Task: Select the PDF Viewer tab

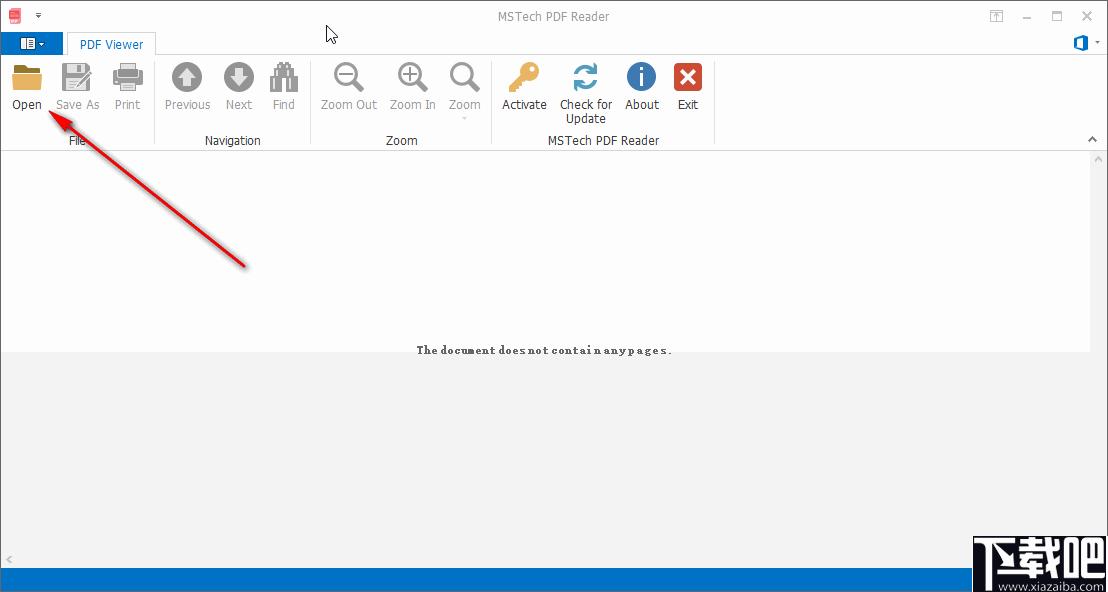Action: pyautogui.click(x=111, y=45)
